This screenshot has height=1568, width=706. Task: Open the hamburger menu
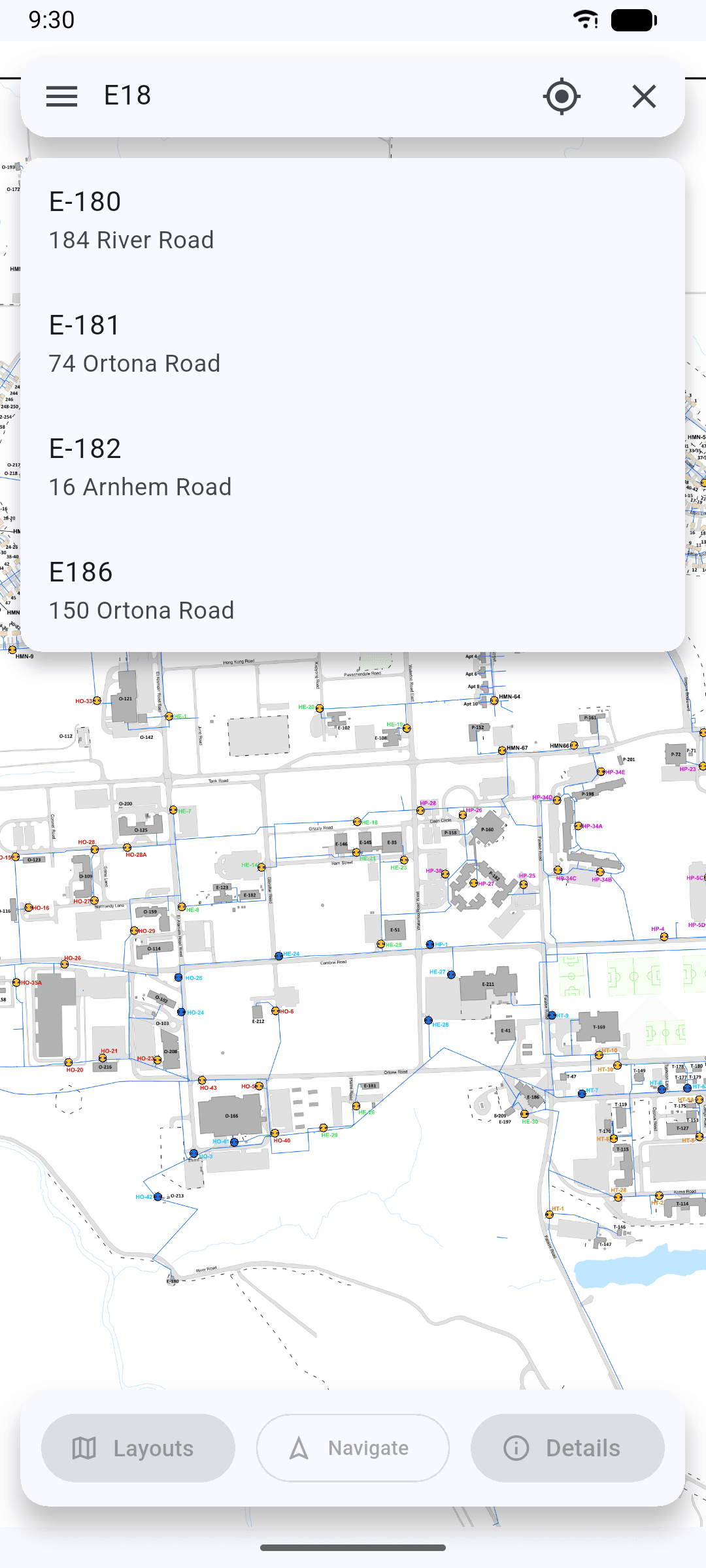(x=61, y=96)
